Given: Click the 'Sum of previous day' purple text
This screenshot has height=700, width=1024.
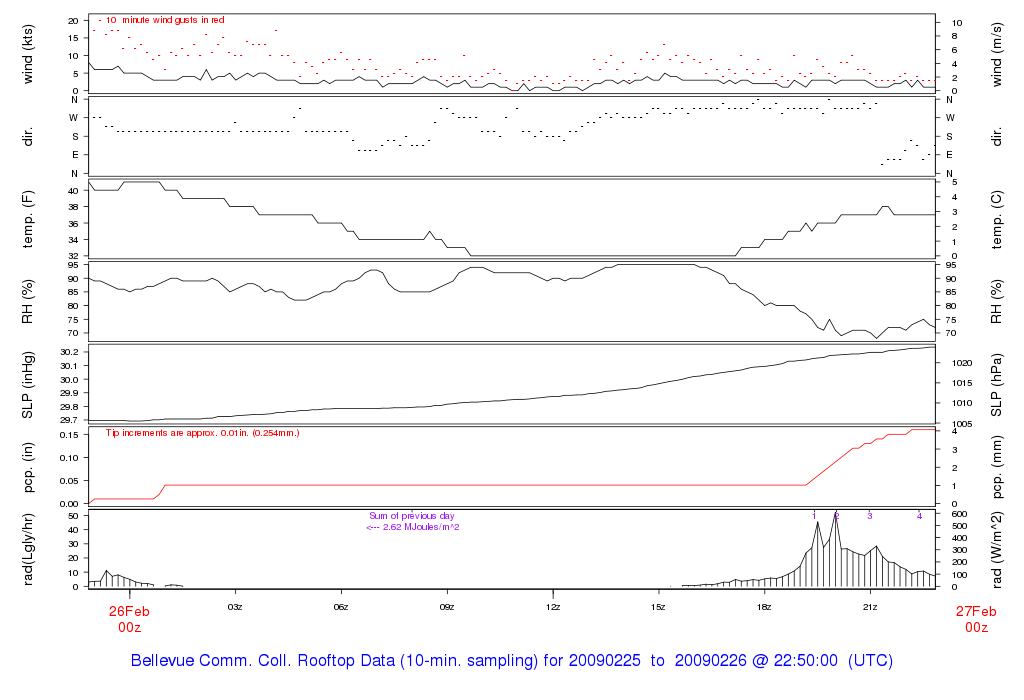Looking at the screenshot, I should 411,516.
